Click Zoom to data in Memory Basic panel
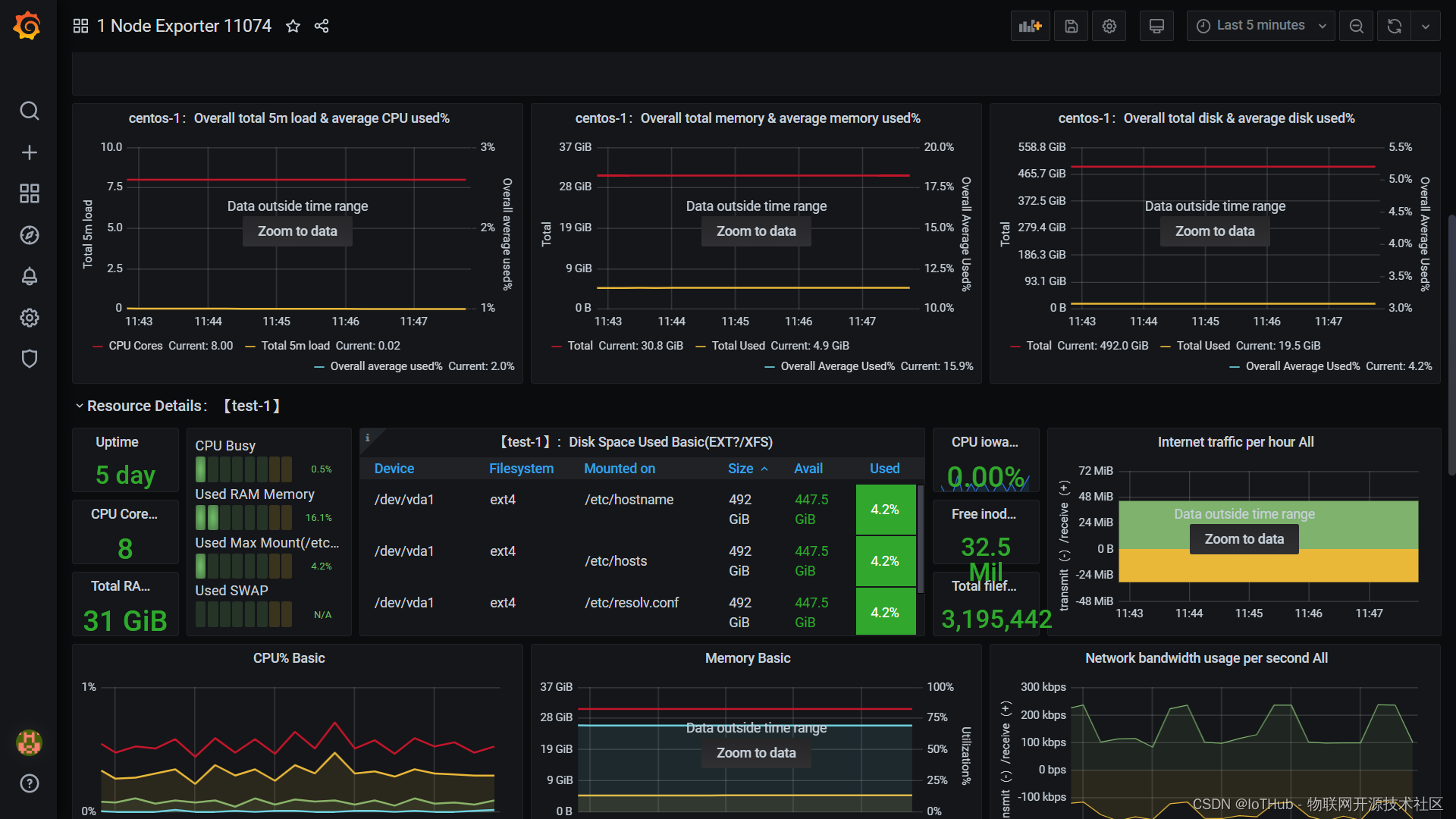Screen dimensions: 1456x819 756,753
